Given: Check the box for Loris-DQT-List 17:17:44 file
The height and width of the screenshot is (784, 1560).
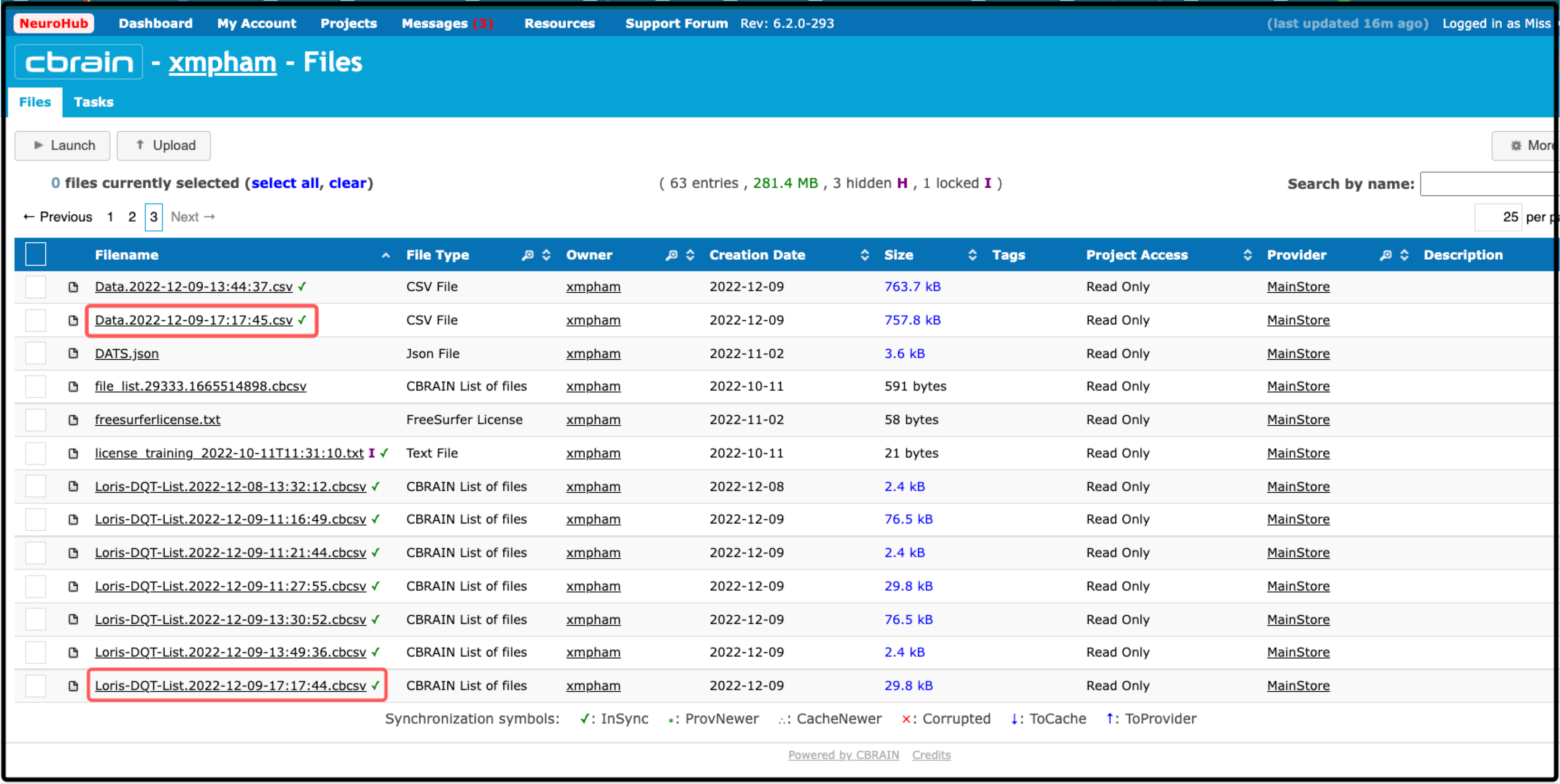Looking at the screenshot, I should click(x=36, y=686).
